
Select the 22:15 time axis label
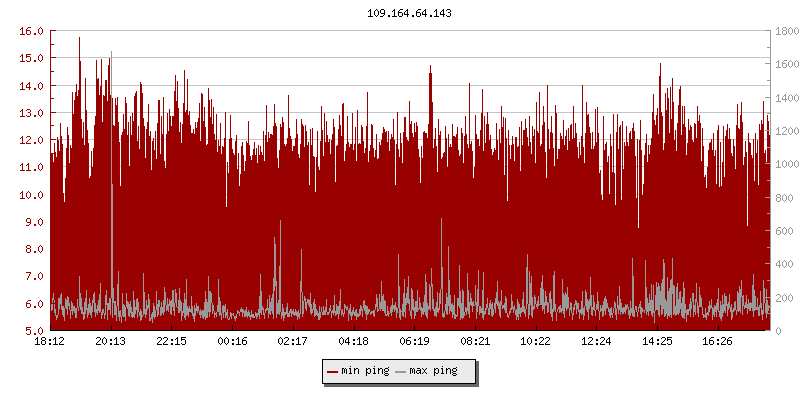171,341
